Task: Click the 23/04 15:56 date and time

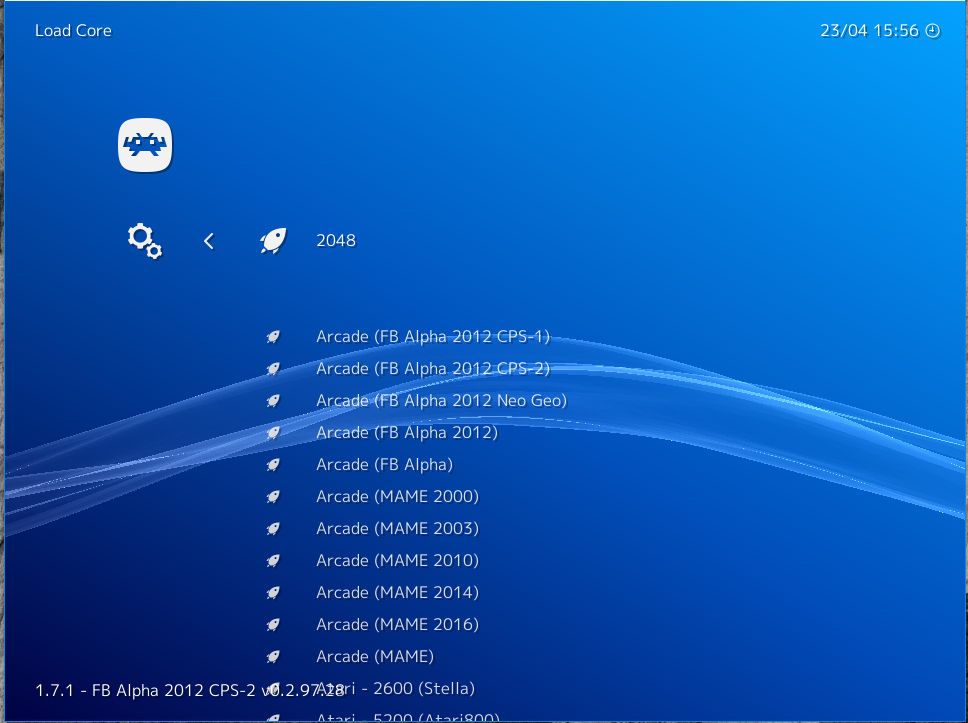Action: click(869, 31)
